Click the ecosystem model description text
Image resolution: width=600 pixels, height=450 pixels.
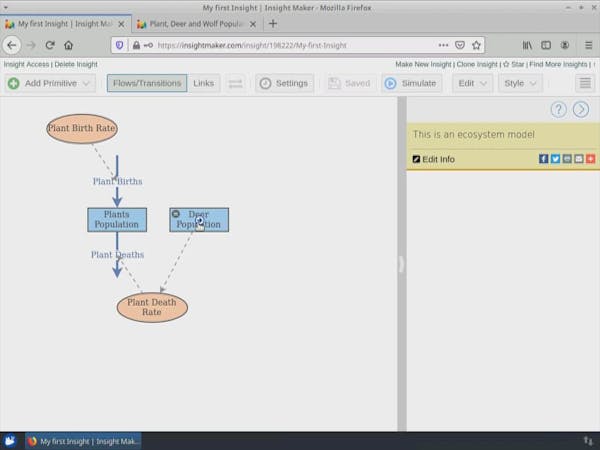pyautogui.click(x=473, y=135)
